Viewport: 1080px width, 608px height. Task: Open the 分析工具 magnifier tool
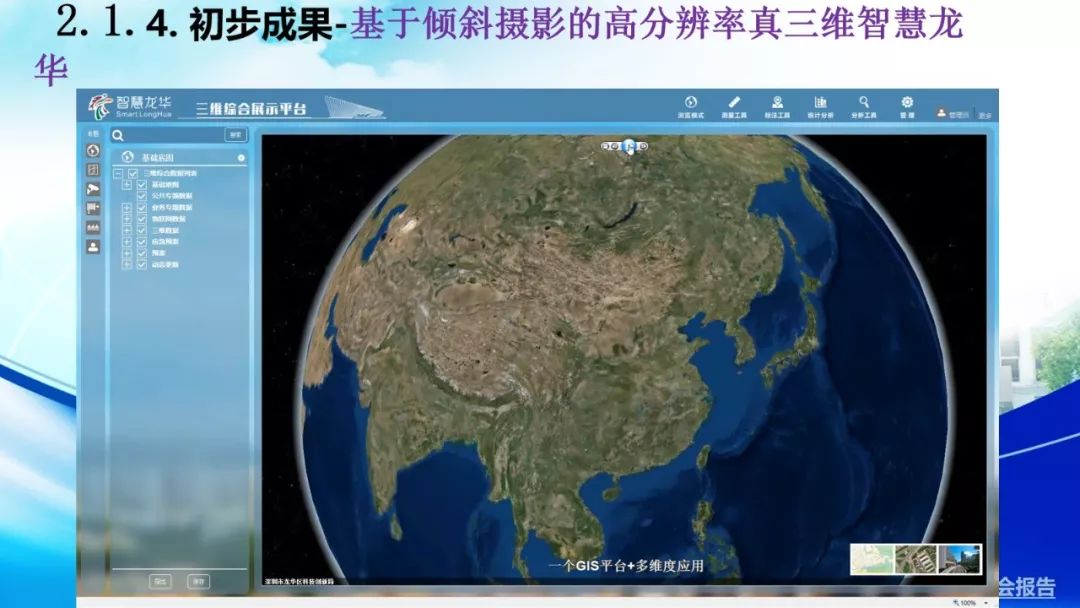point(864,107)
